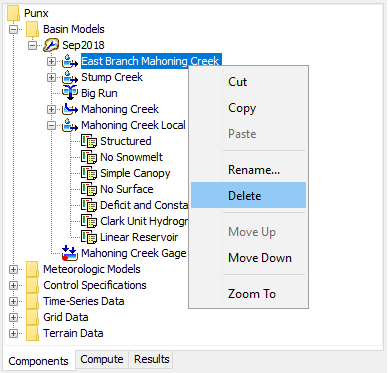Click the Sep2018 basin model icon

[x=51, y=45]
